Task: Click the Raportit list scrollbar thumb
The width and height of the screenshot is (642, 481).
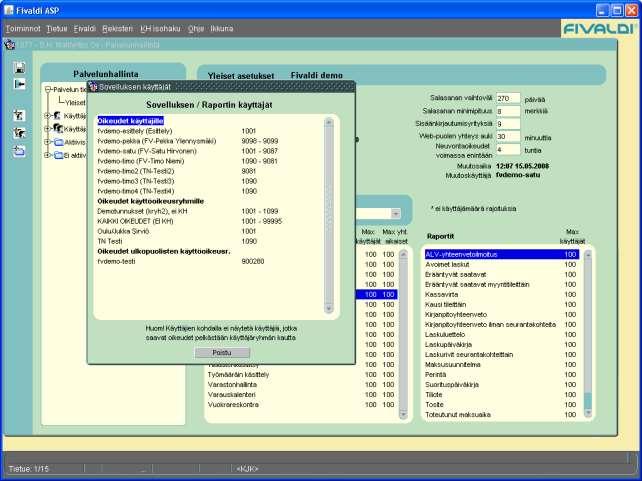Action: pyautogui.click(x=588, y=400)
